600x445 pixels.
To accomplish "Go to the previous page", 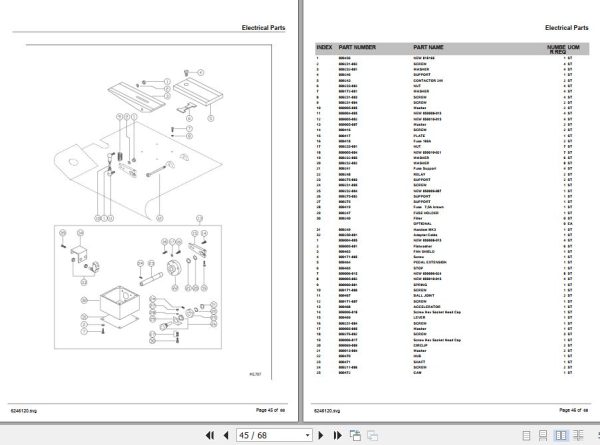I will (226, 435).
